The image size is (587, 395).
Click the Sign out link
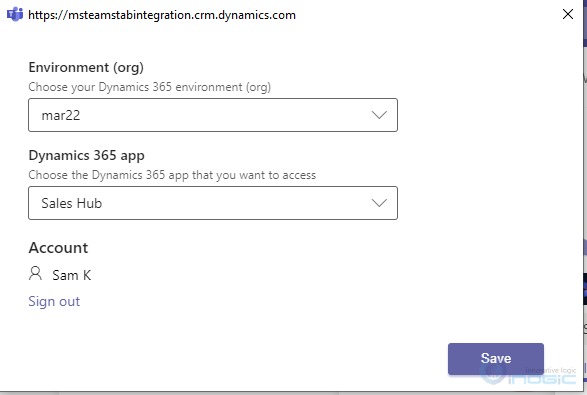54,301
